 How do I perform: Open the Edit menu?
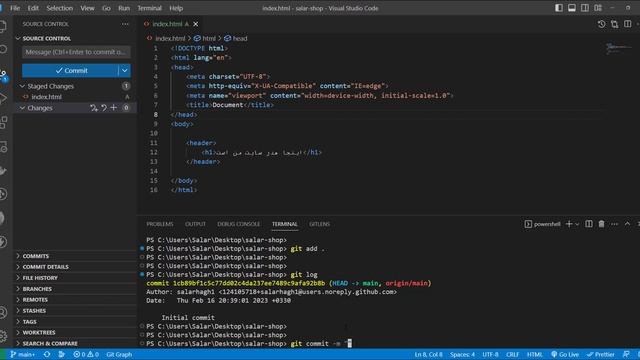(x=33, y=8)
